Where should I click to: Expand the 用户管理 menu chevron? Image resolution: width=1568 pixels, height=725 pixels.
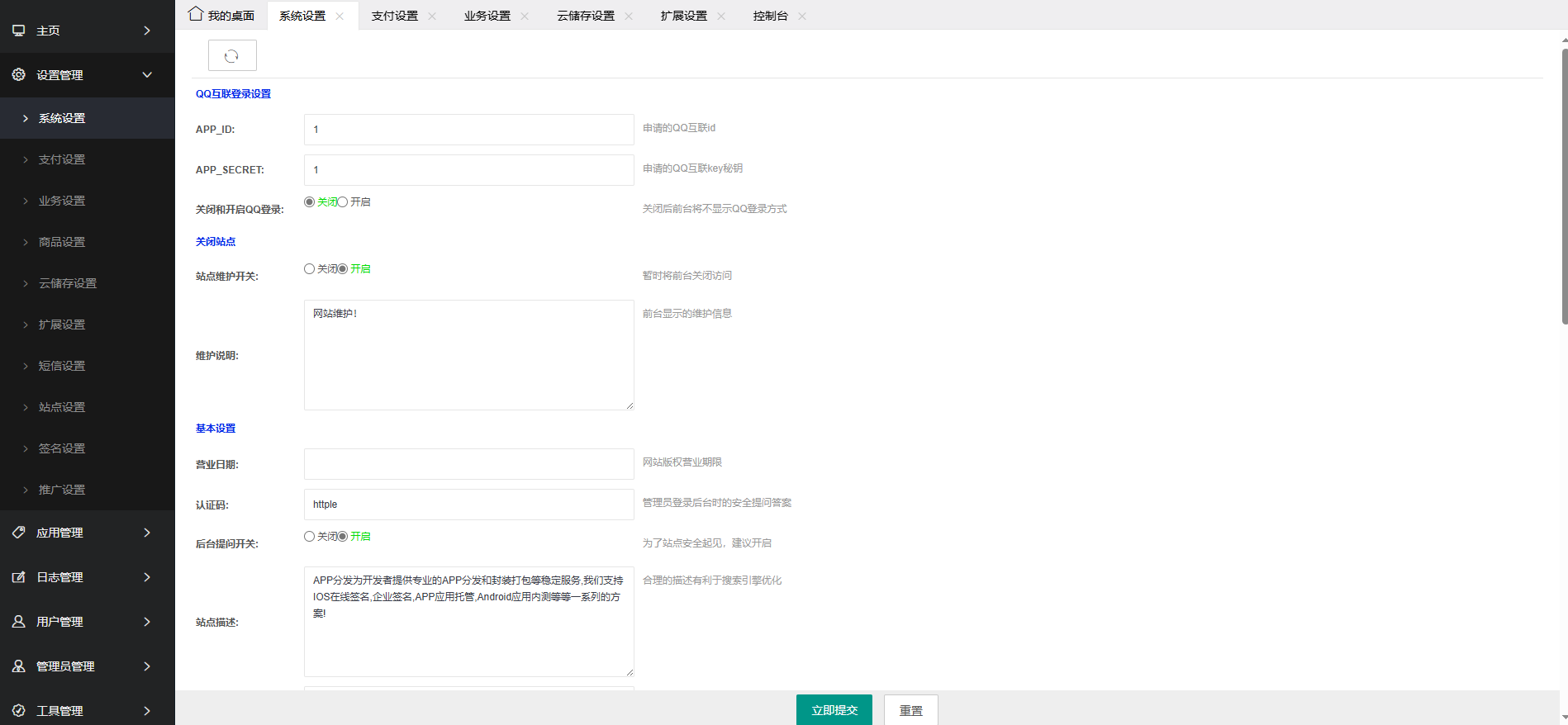147,622
